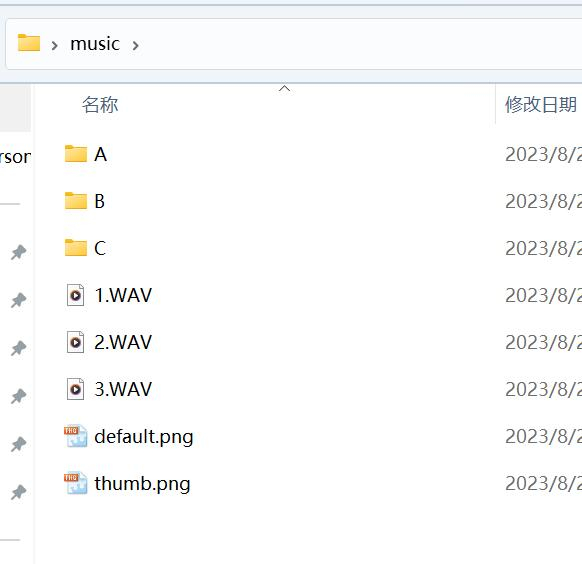
Task: Select file name 2.WAV
Action: pos(123,342)
